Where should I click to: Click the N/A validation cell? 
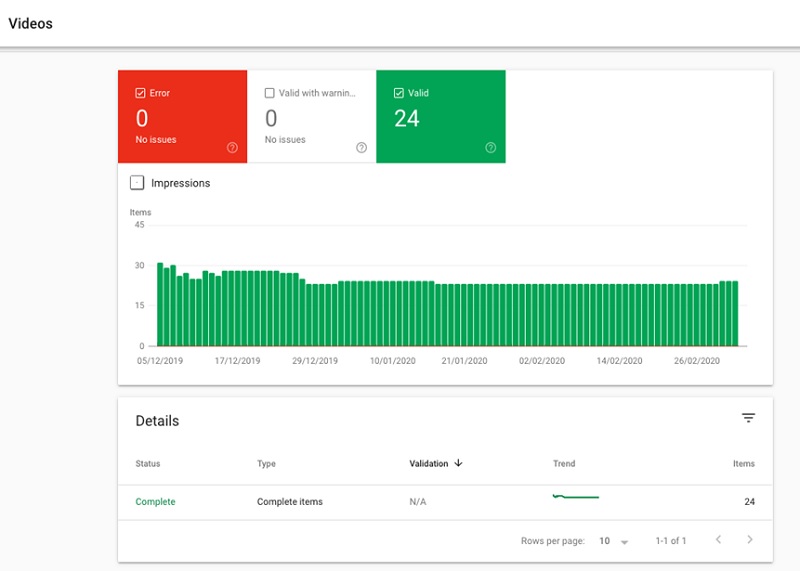(418, 502)
